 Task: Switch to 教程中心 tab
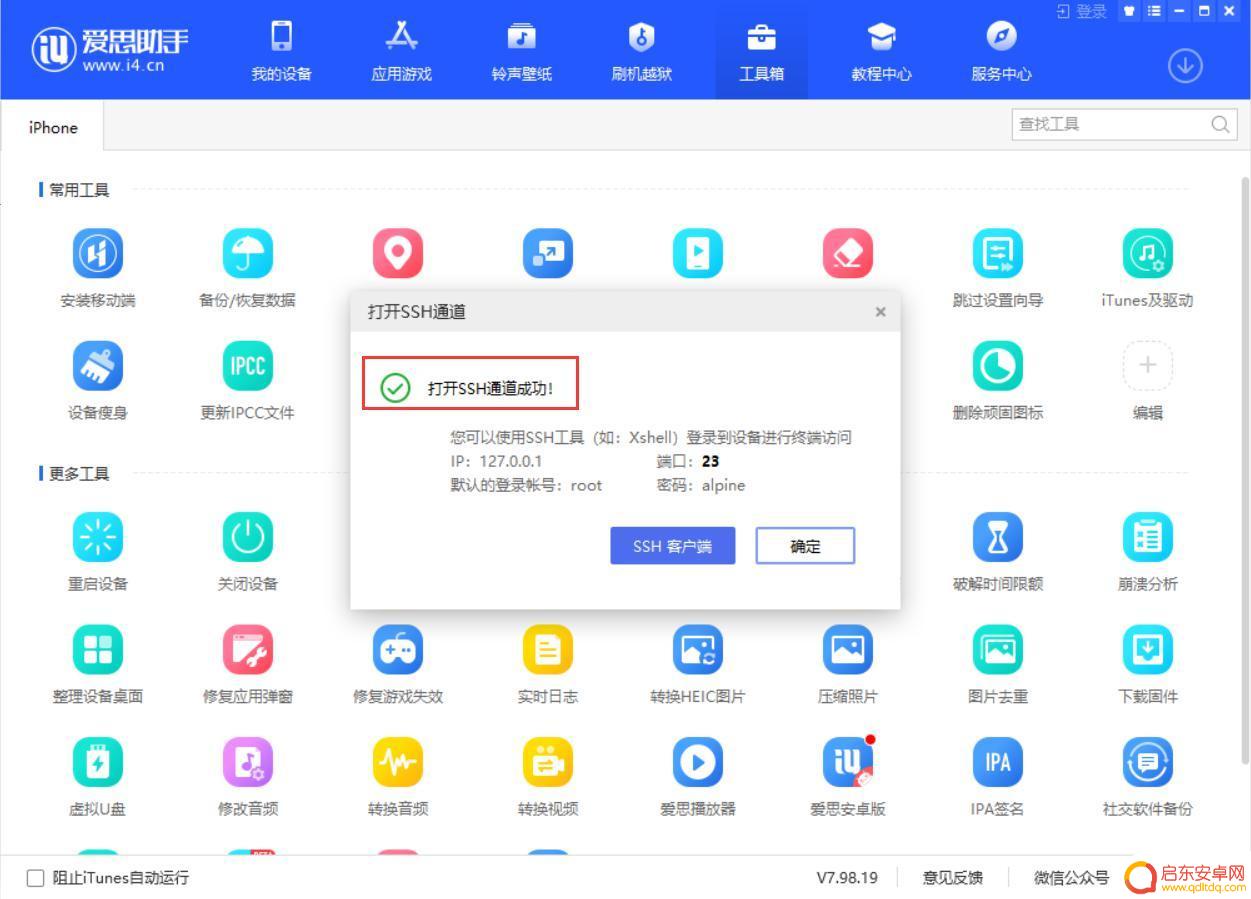(x=882, y=52)
